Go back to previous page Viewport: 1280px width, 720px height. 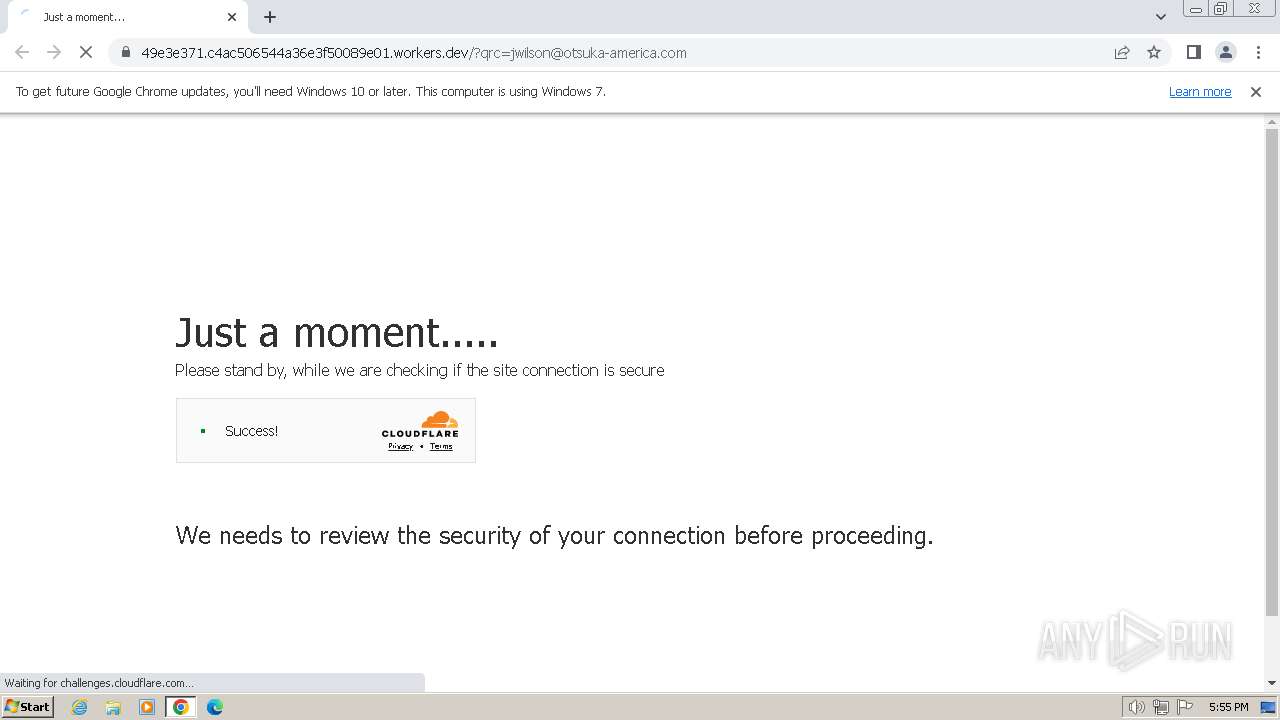pos(22,52)
